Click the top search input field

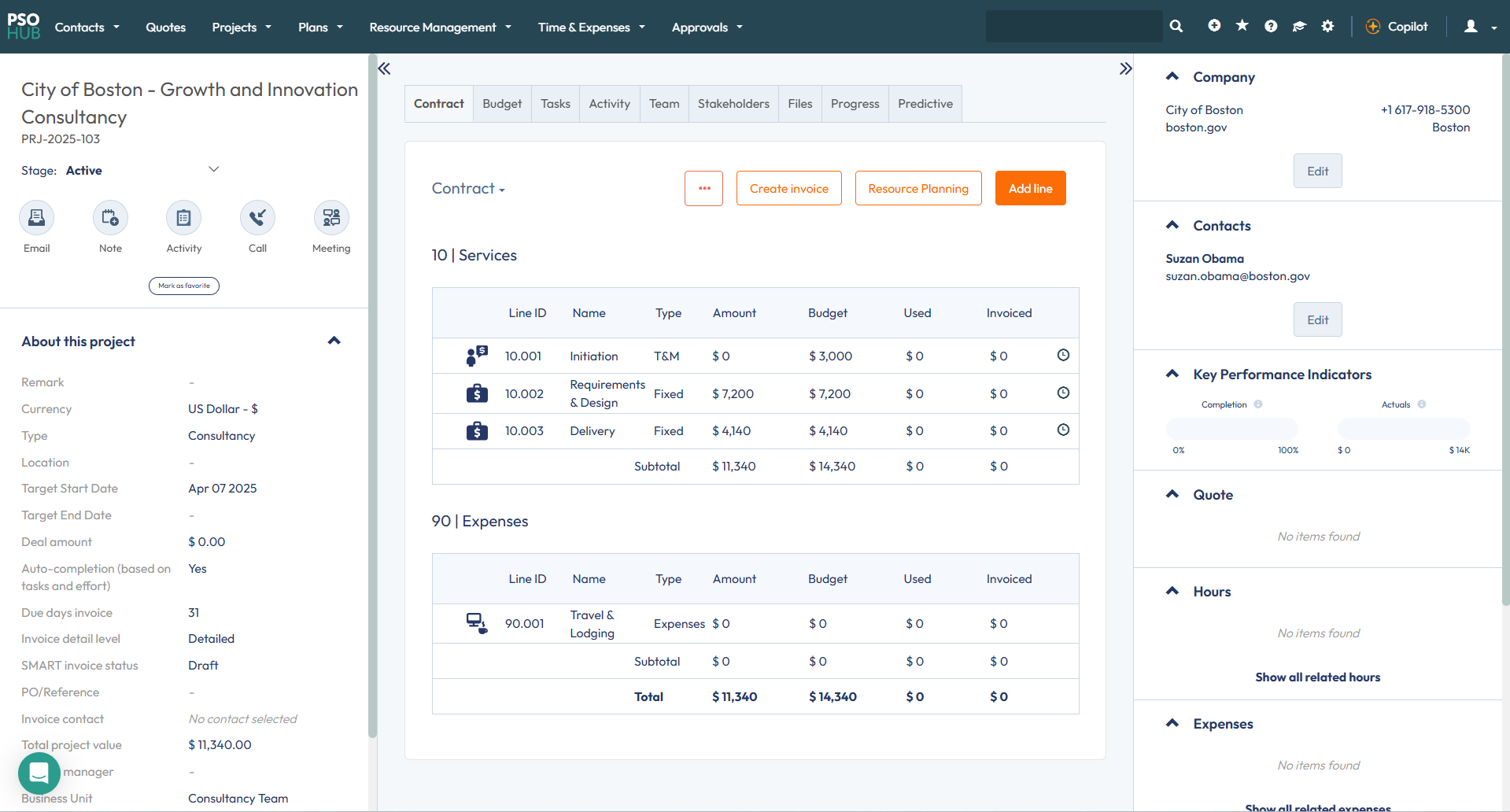point(1073,26)
